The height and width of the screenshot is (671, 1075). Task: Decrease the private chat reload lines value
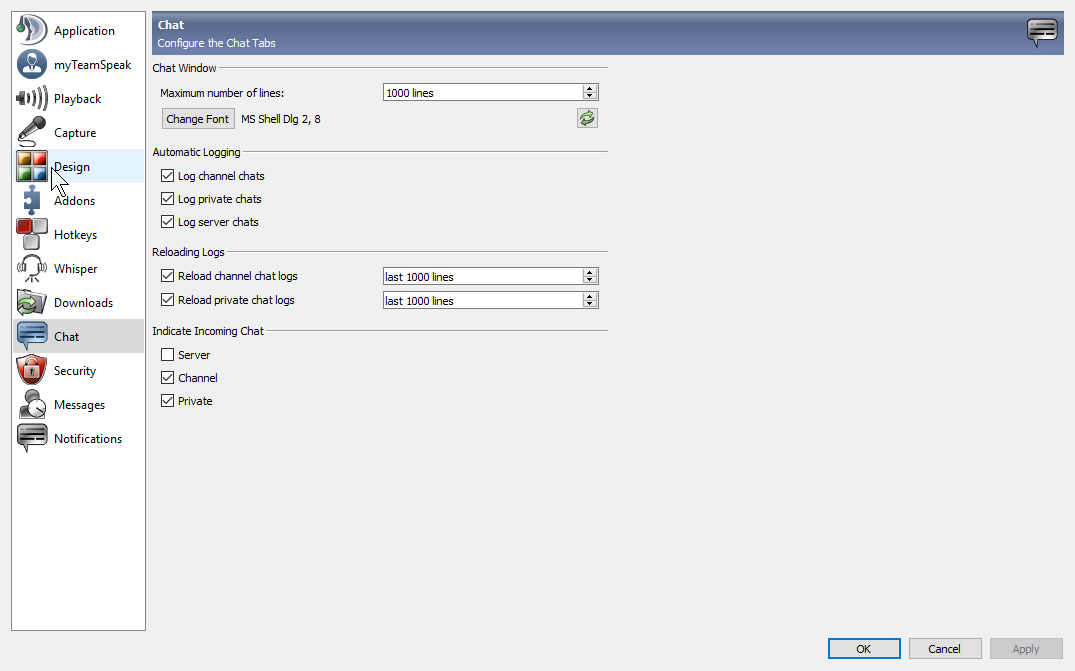[590, 304]
